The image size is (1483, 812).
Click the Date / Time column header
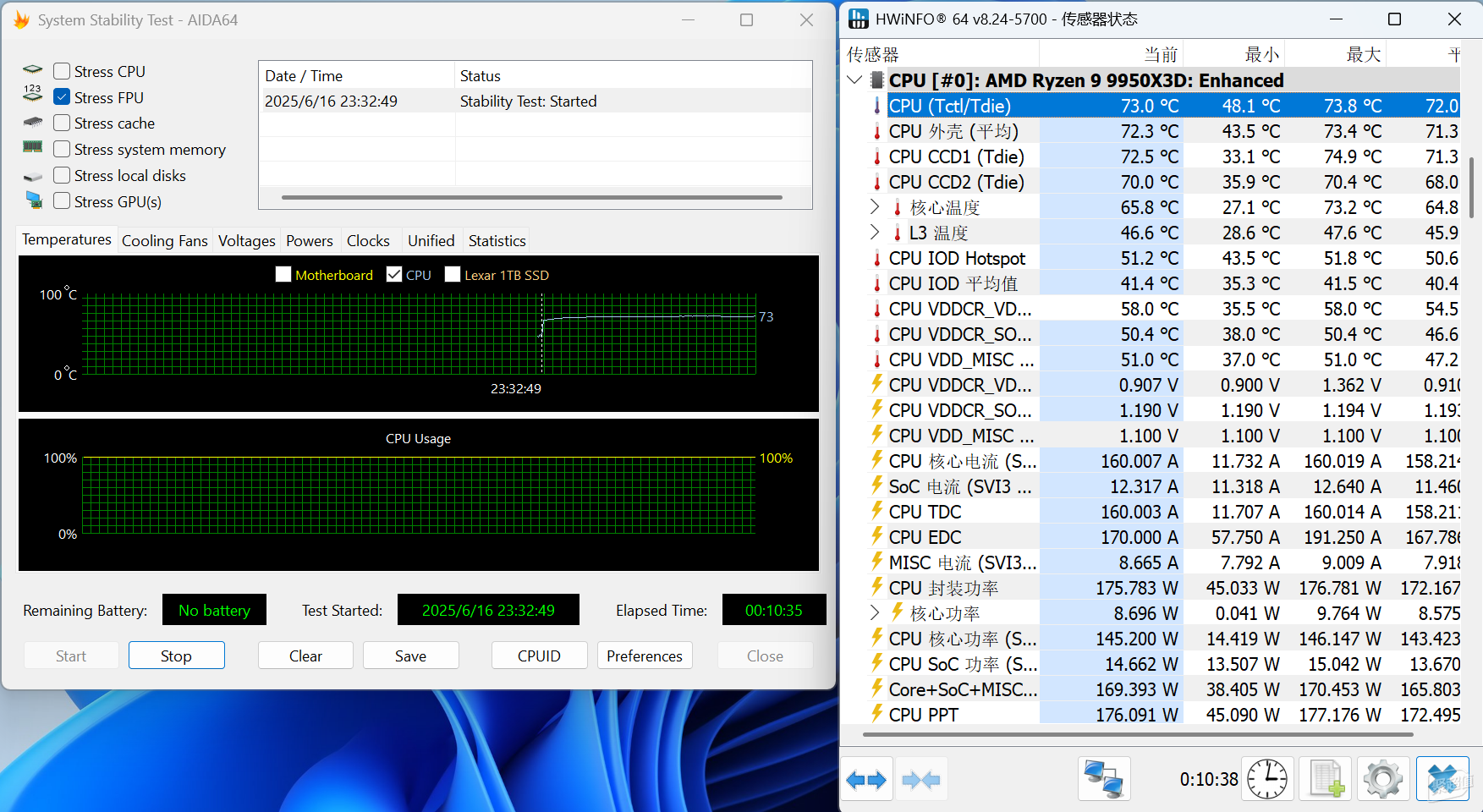click(356, 75)
